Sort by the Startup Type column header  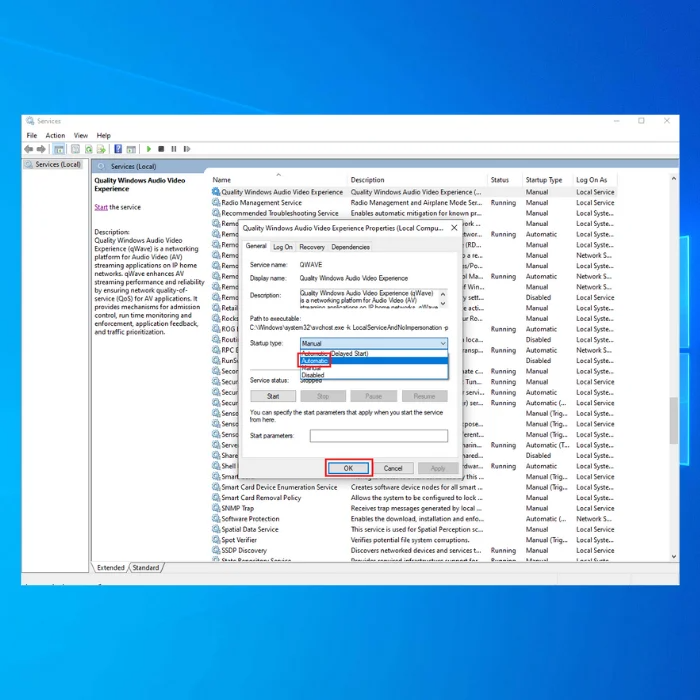pos(548,180)
